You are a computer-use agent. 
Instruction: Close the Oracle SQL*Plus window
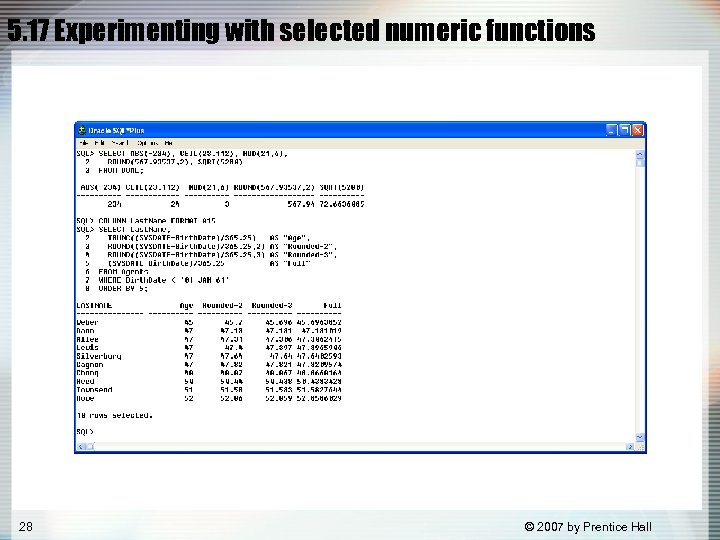coord(637,130)
